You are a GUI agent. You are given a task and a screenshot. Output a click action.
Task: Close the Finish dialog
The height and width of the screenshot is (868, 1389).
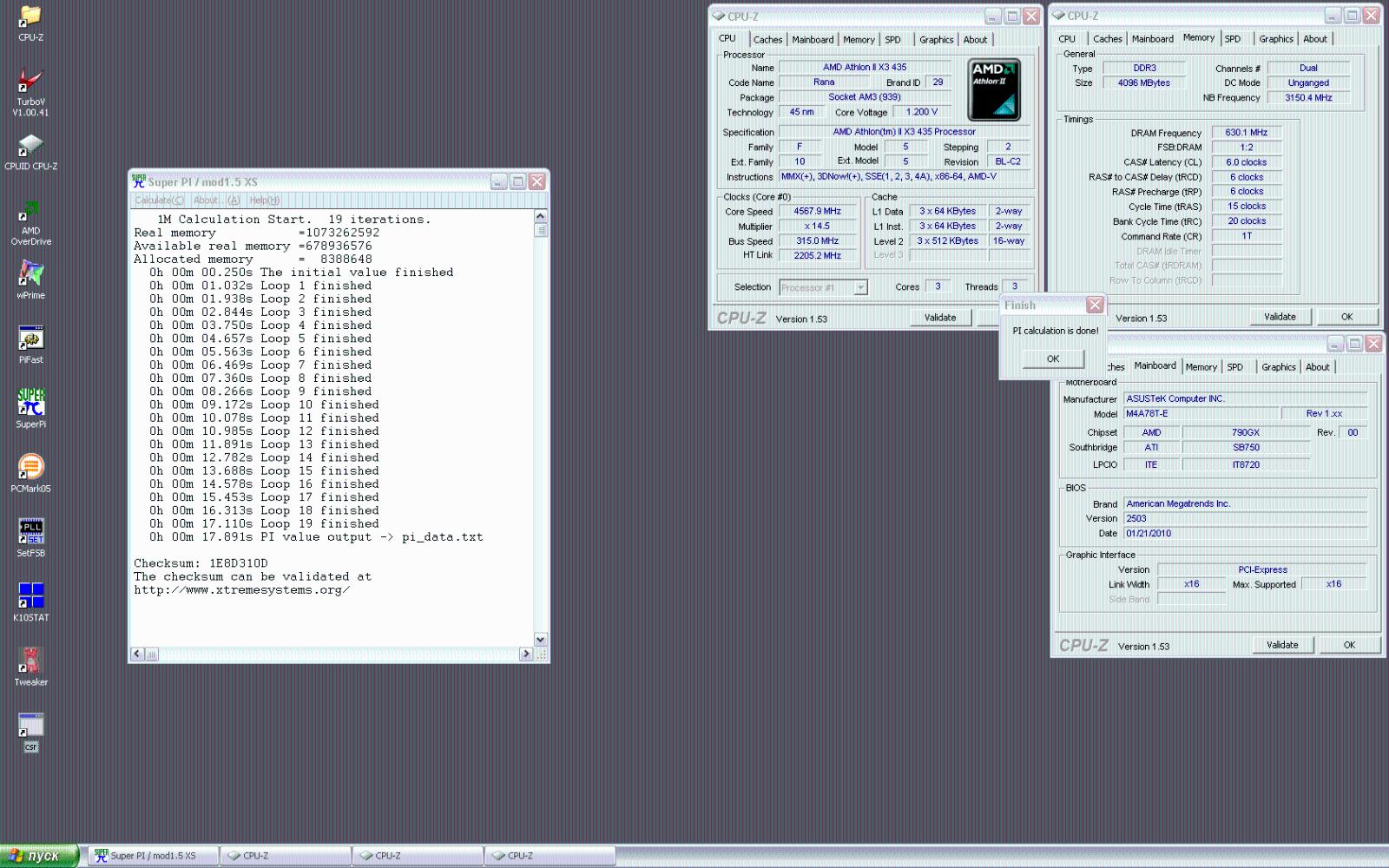pos(1095,305)
